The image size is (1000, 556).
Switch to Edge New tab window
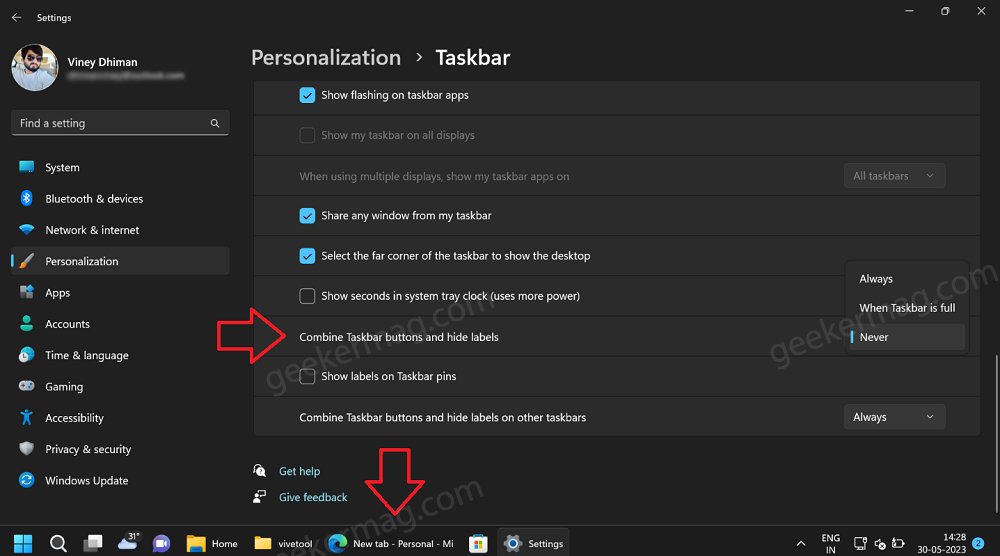click(x=390, y=543)
